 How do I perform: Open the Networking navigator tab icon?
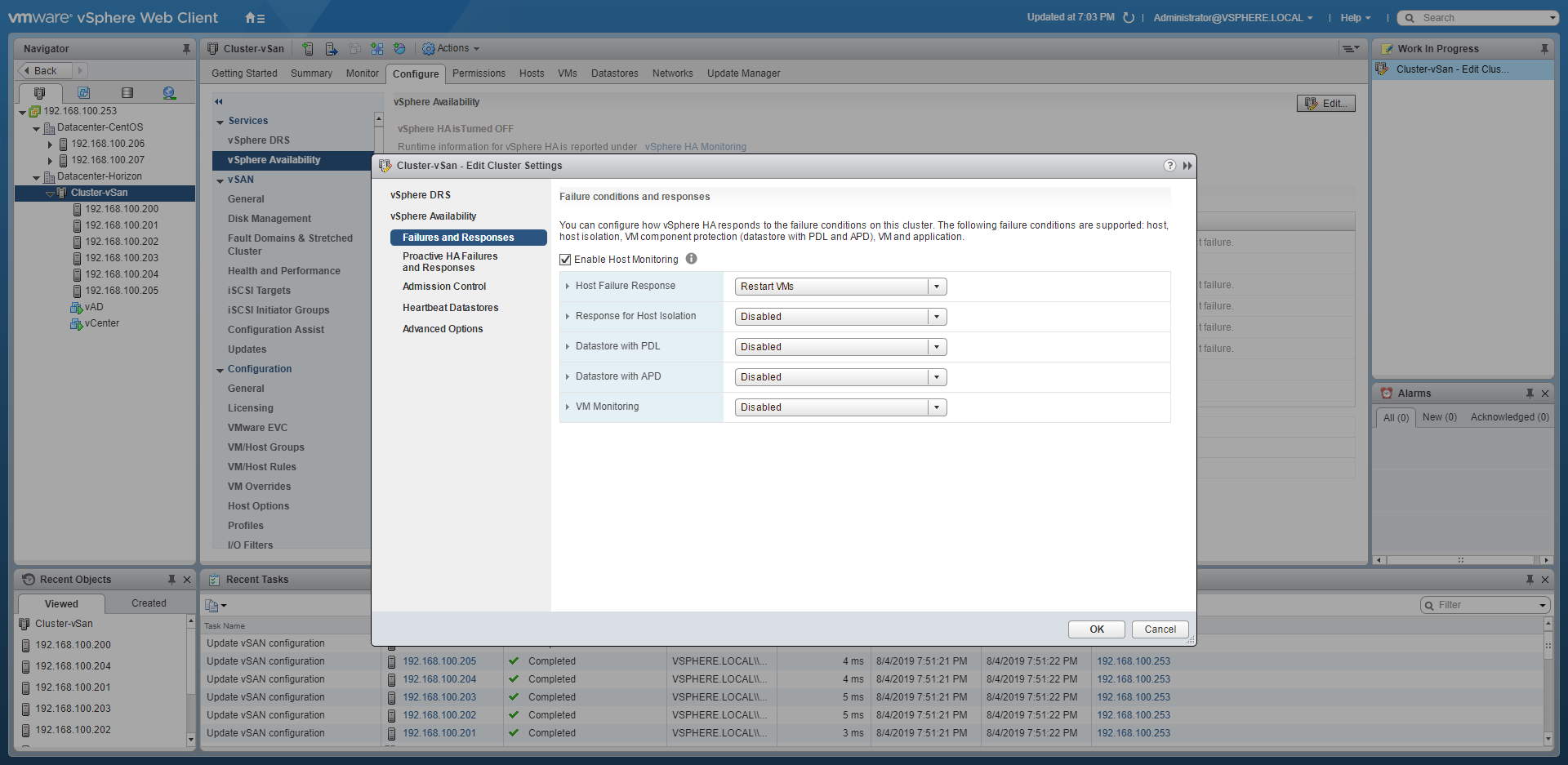pyautogui.click(x=169, y=93)
